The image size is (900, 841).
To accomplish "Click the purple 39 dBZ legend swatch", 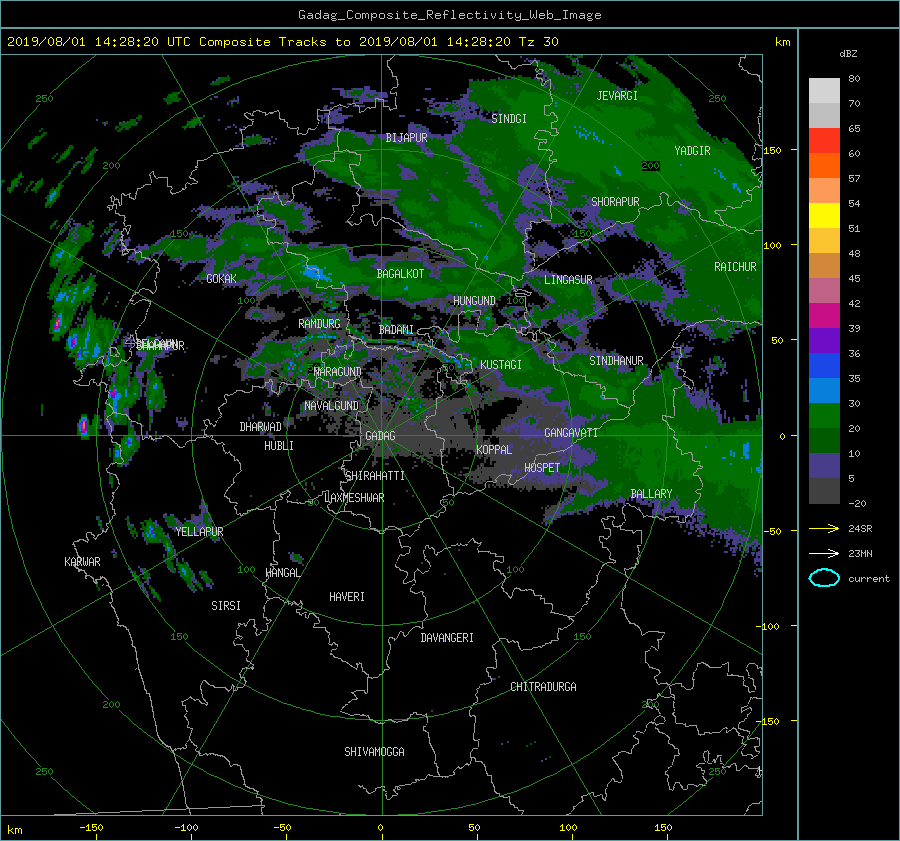I will point(824,340).
